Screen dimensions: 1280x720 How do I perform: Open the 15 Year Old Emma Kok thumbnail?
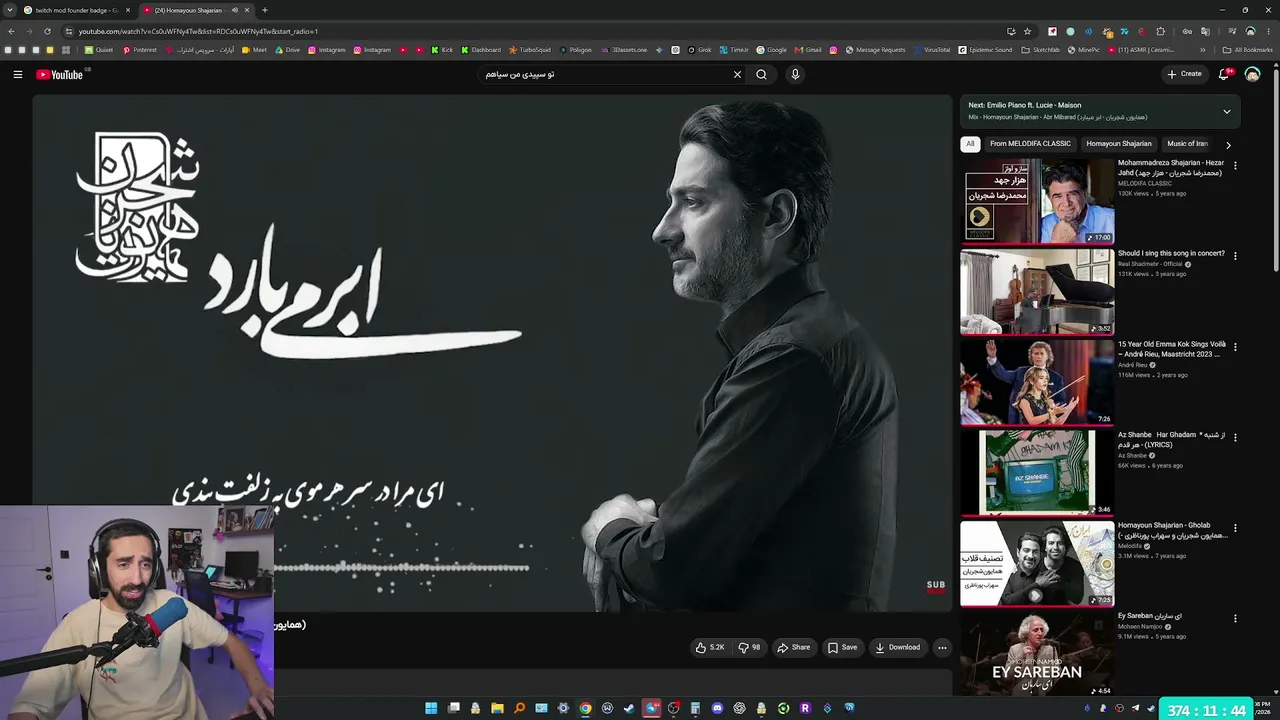pyautogui.click(x=1037, y=383)
